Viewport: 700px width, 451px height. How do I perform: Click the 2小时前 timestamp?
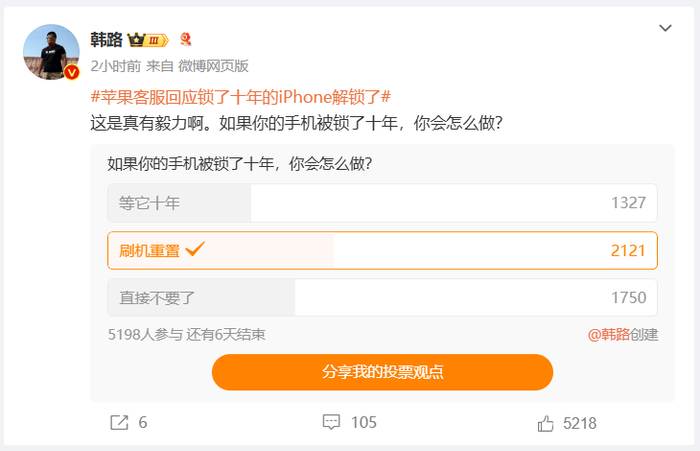pyautogui.click(x=114, y=66)
